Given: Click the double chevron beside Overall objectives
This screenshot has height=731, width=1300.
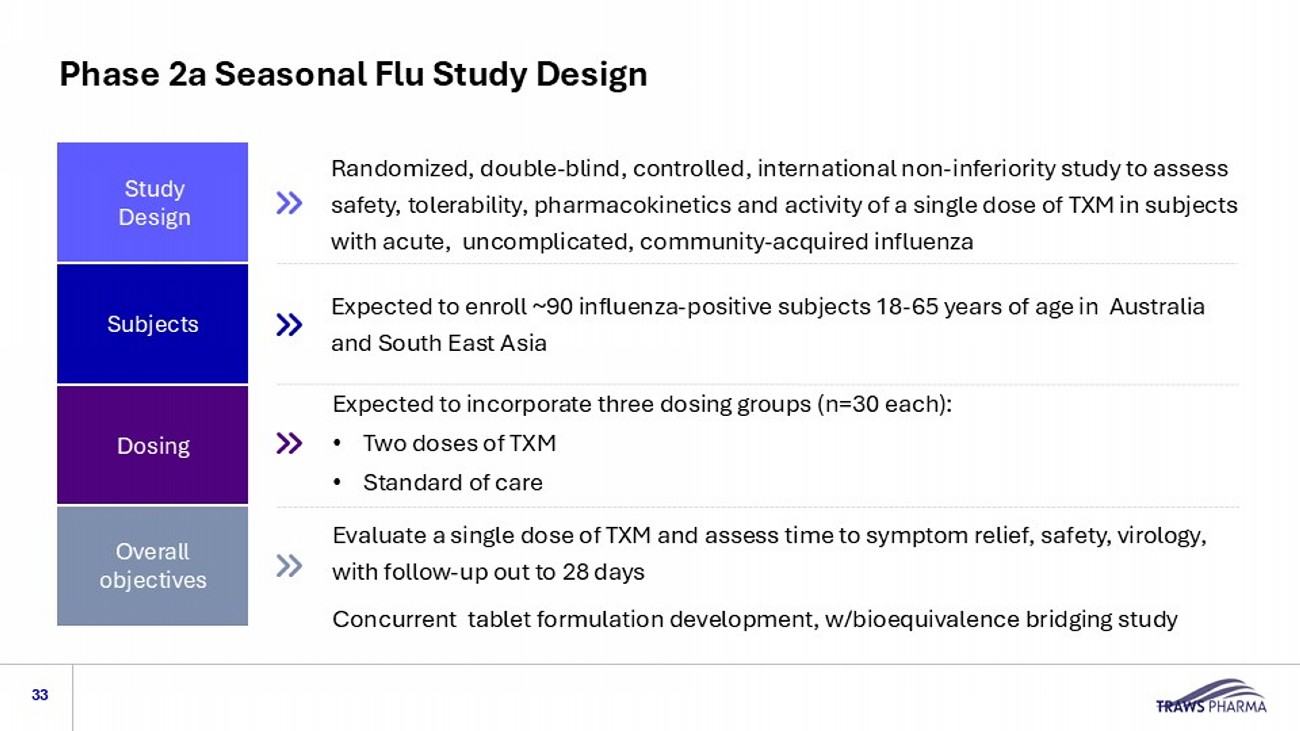Looking at the screenshot, I should point(289,566).
